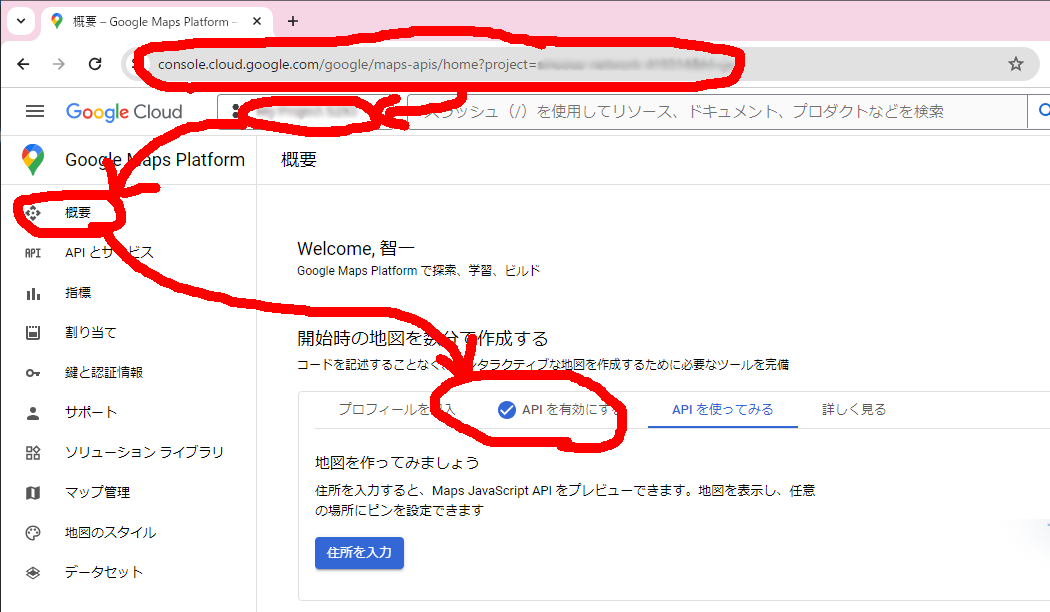This screenshot has height=612, width=1050.
Task: Go to サポート in the sidebar
Action: 90,412
